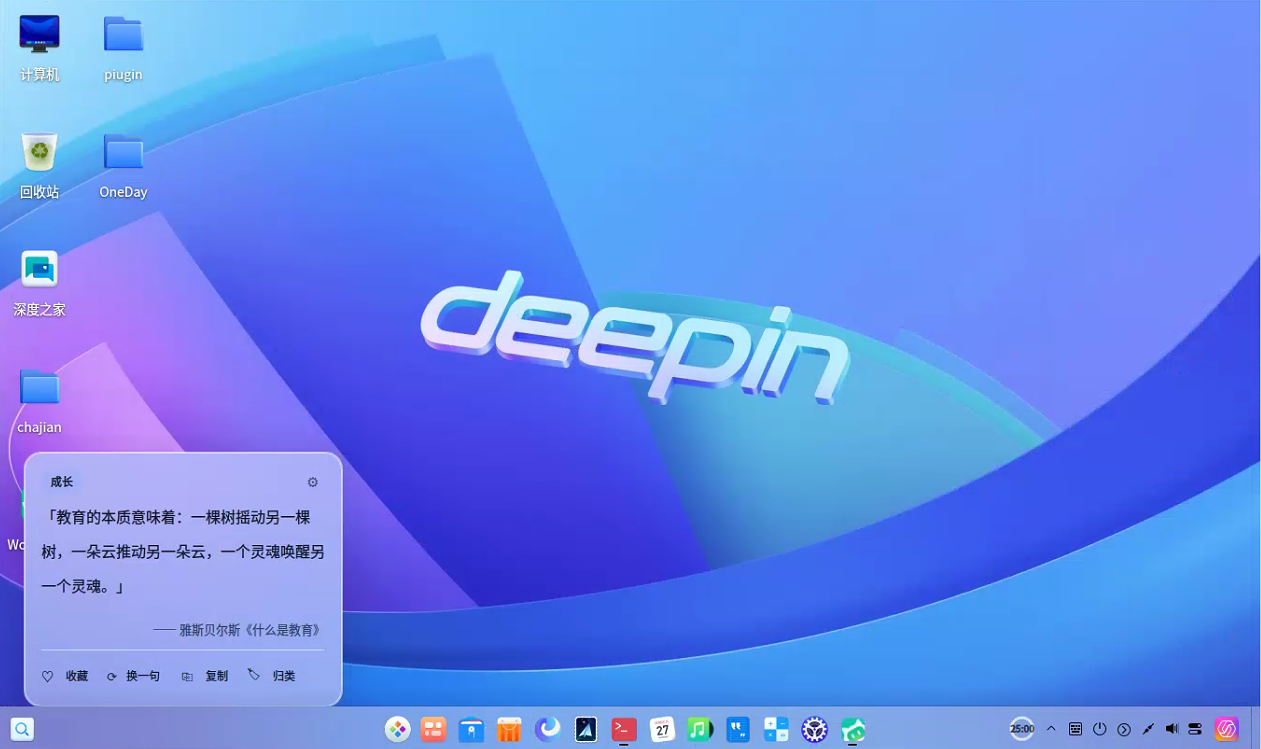Click the diagonal plug tray icon

1148,729
